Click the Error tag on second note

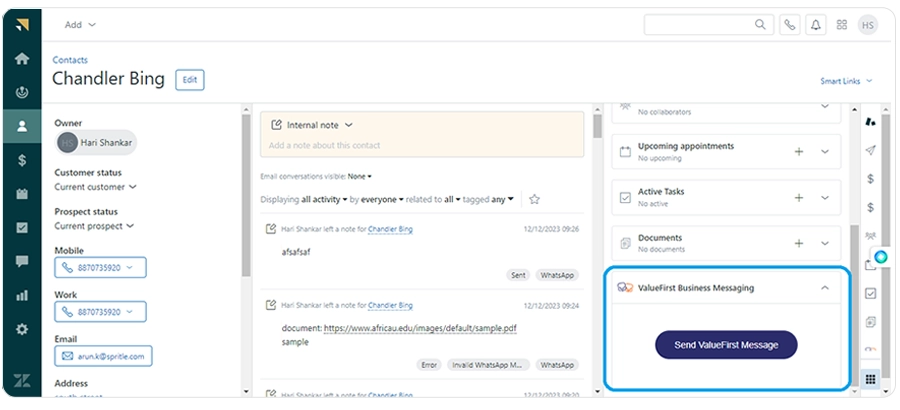tap(428, 365)
